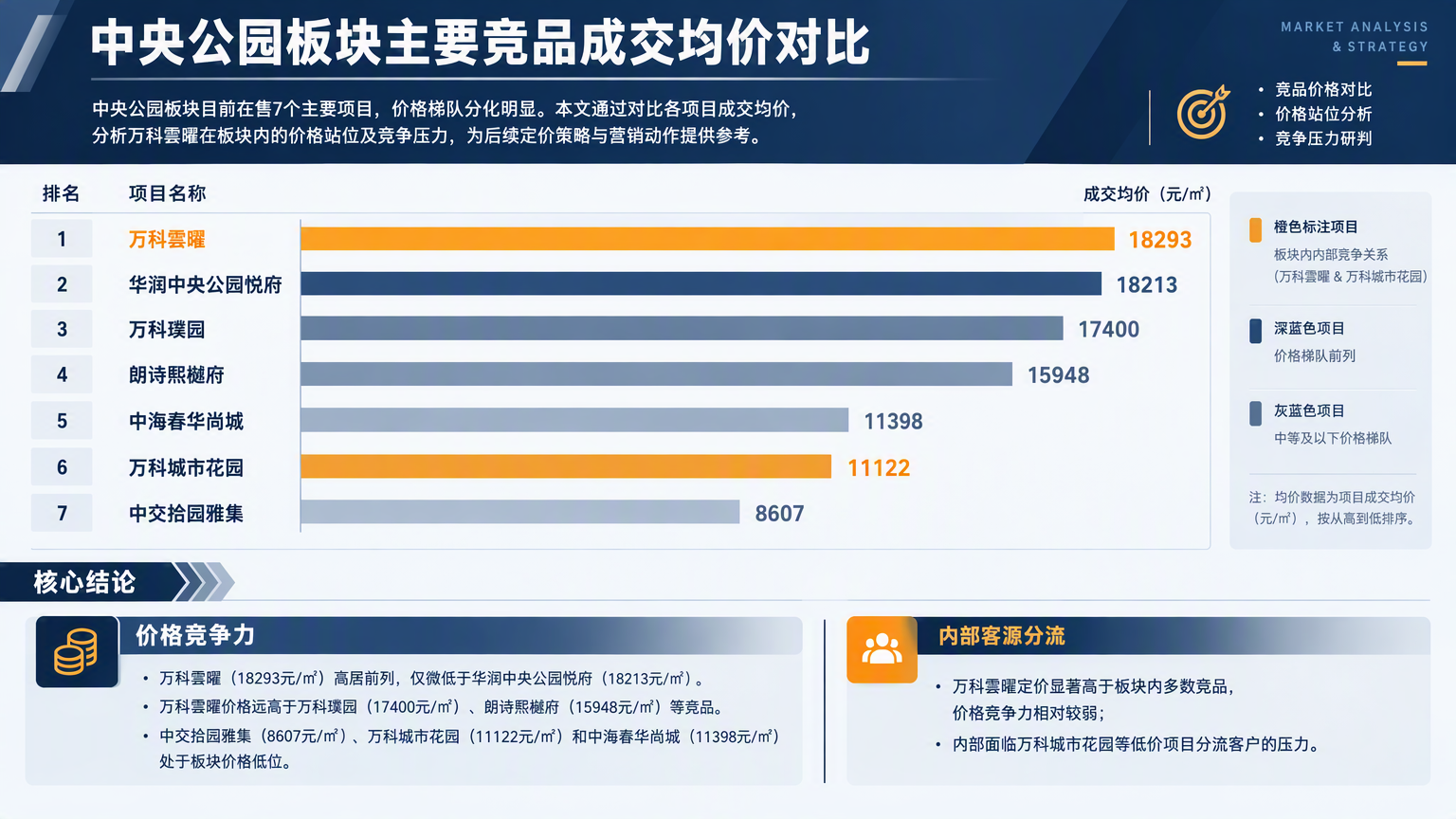Click rank cell 6

pos(62,466)
